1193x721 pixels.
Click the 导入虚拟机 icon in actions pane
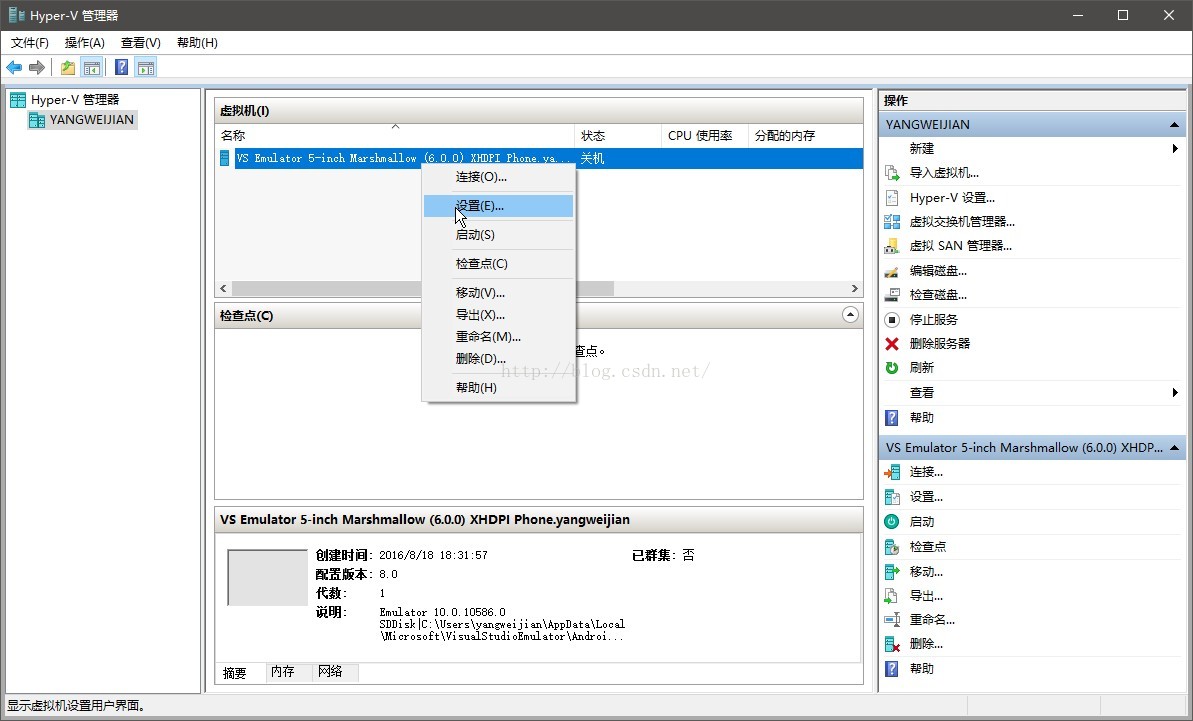[892, 173]
